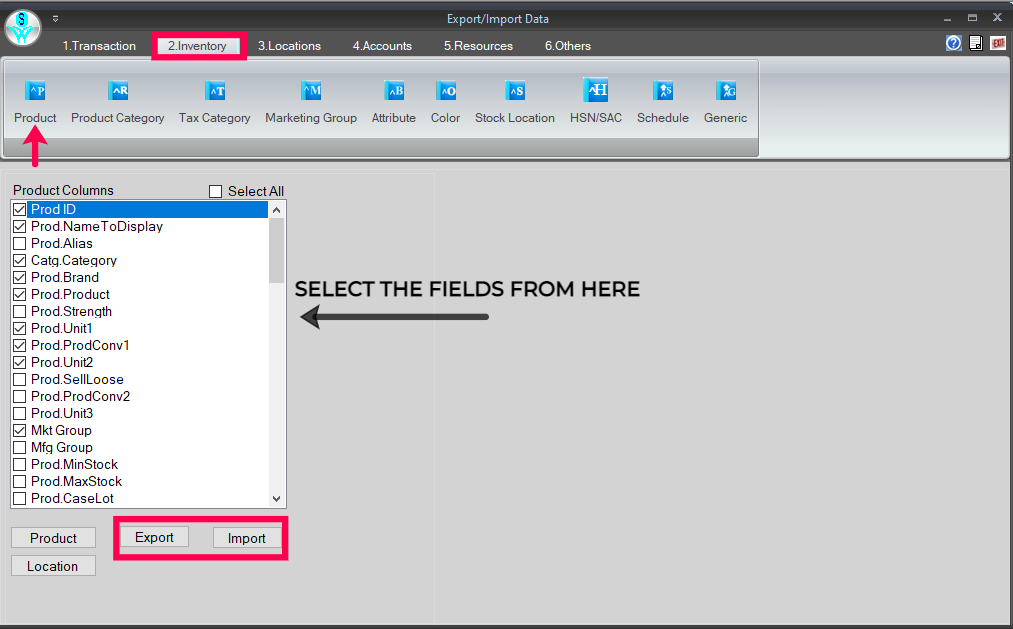Enable the Prod.SellLoose column

(19, 380)
